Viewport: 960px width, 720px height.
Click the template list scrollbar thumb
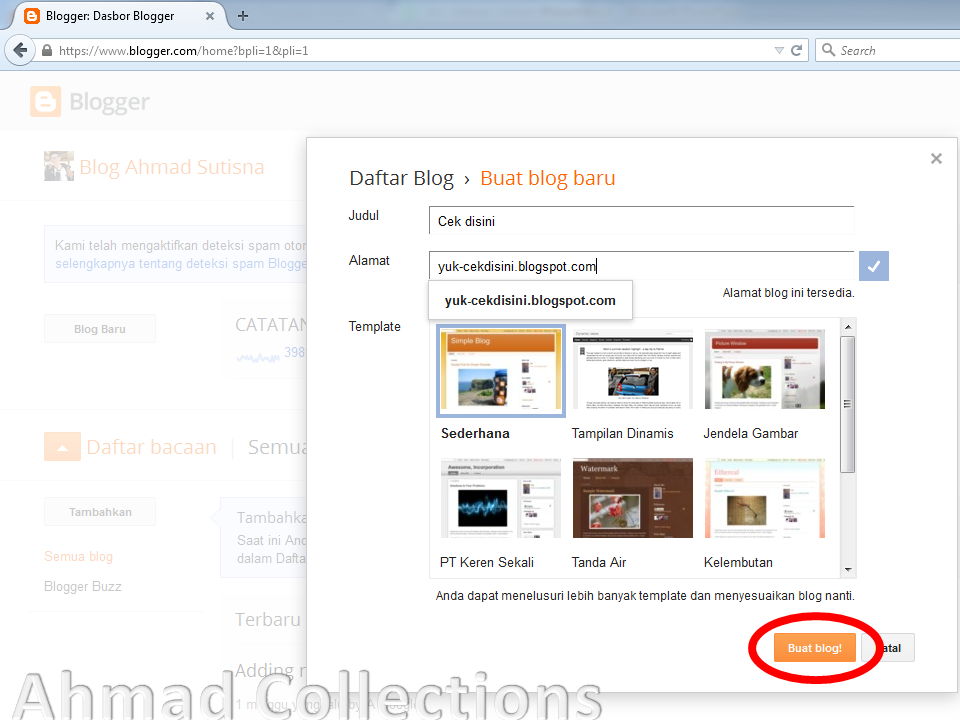848,404
